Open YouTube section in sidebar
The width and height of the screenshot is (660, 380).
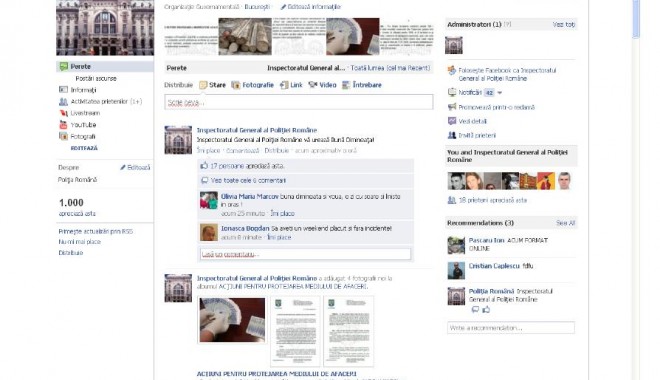click(x=83, y=125)
